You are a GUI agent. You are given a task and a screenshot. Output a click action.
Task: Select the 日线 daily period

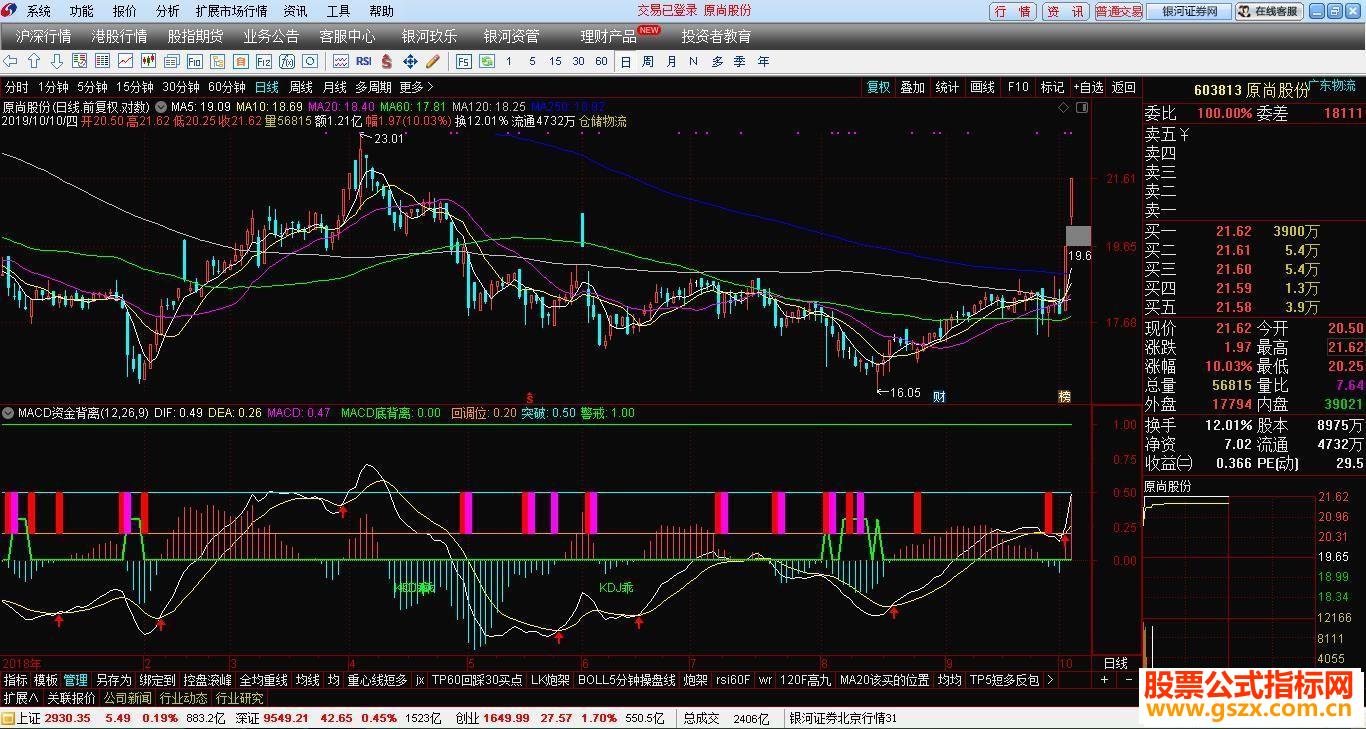pyautogui.click(x=267, y=87)
